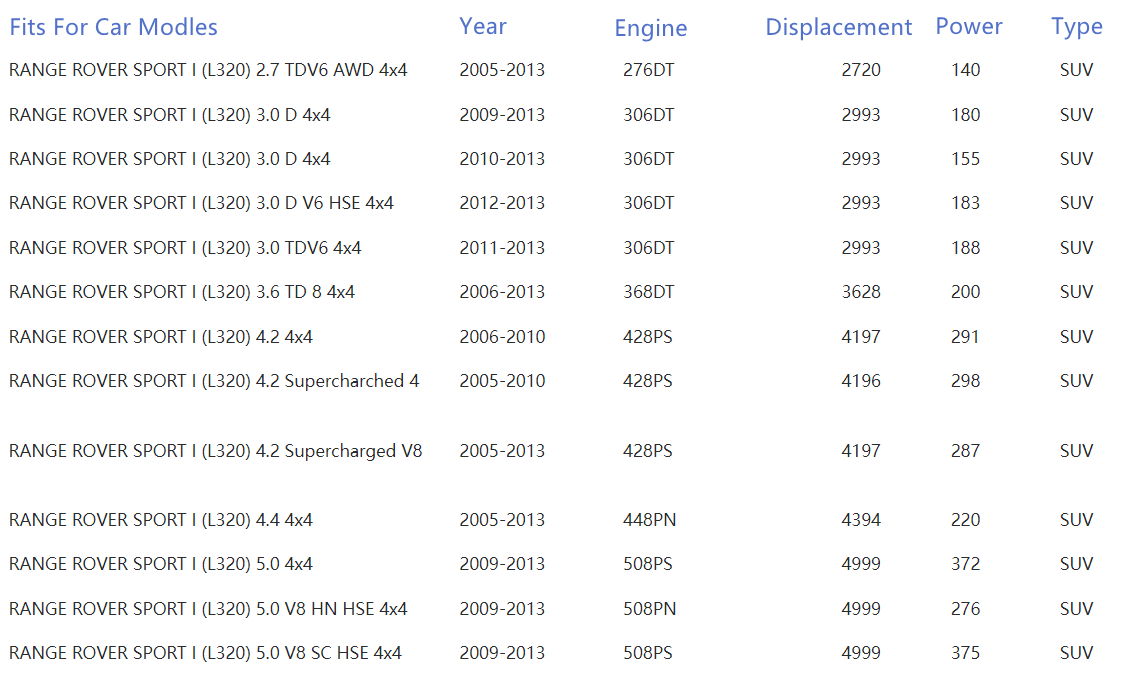Click the 3628 displacement value
This screenshot has height=683, width=1130.
click(860, 292)
